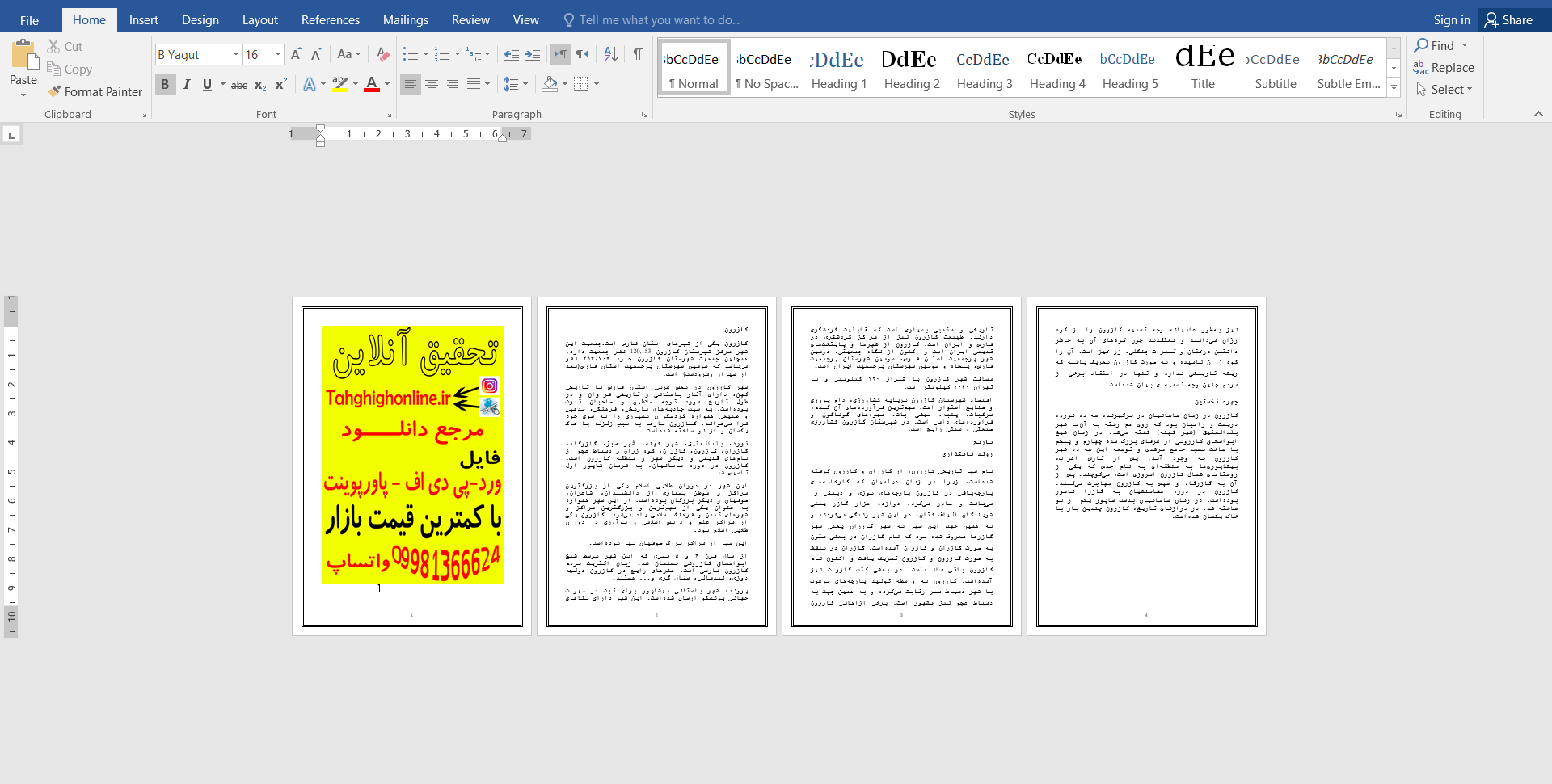This screenshot has height=784, width=1552.
Task: Expand the Styles gallery More button
Action: pos(1394,87)
